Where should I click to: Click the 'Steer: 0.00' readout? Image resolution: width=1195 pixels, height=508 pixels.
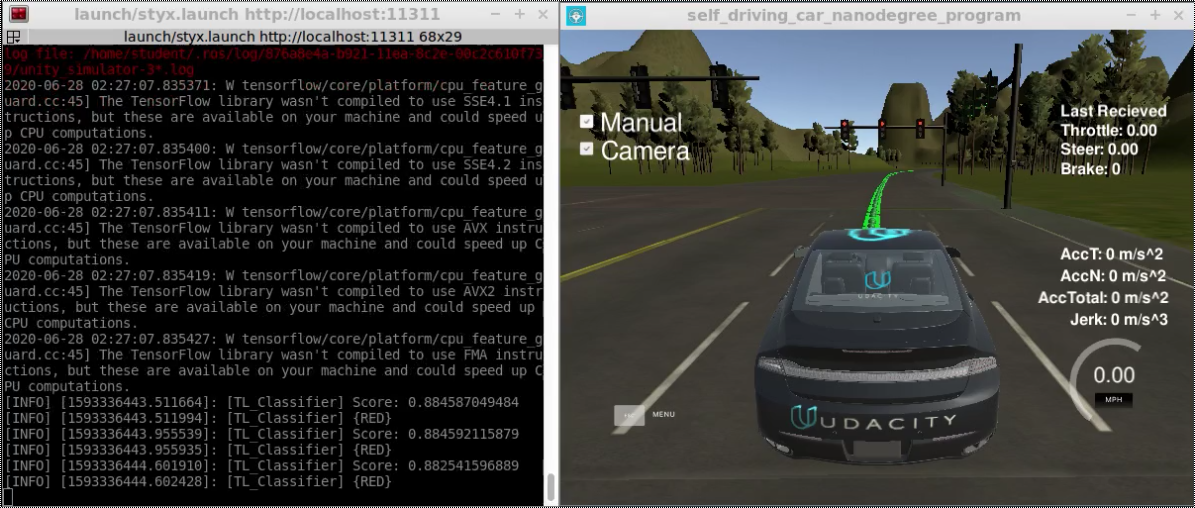(x=1099, y=149)
